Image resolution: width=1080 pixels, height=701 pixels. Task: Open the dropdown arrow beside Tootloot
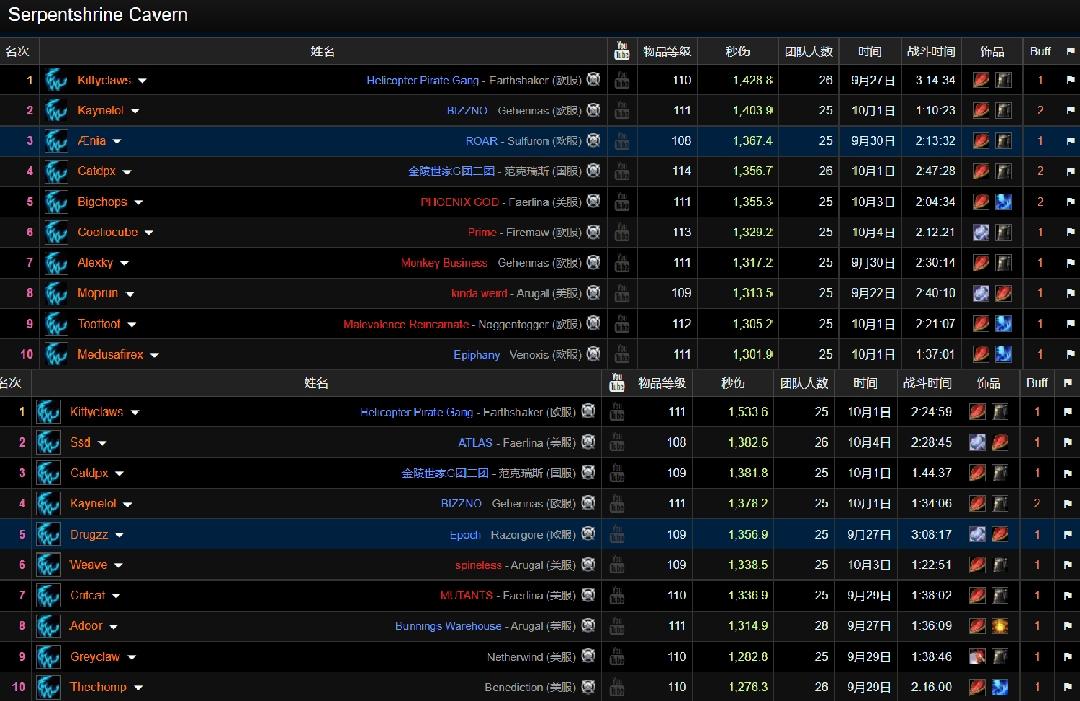click(x=132, y=325)
